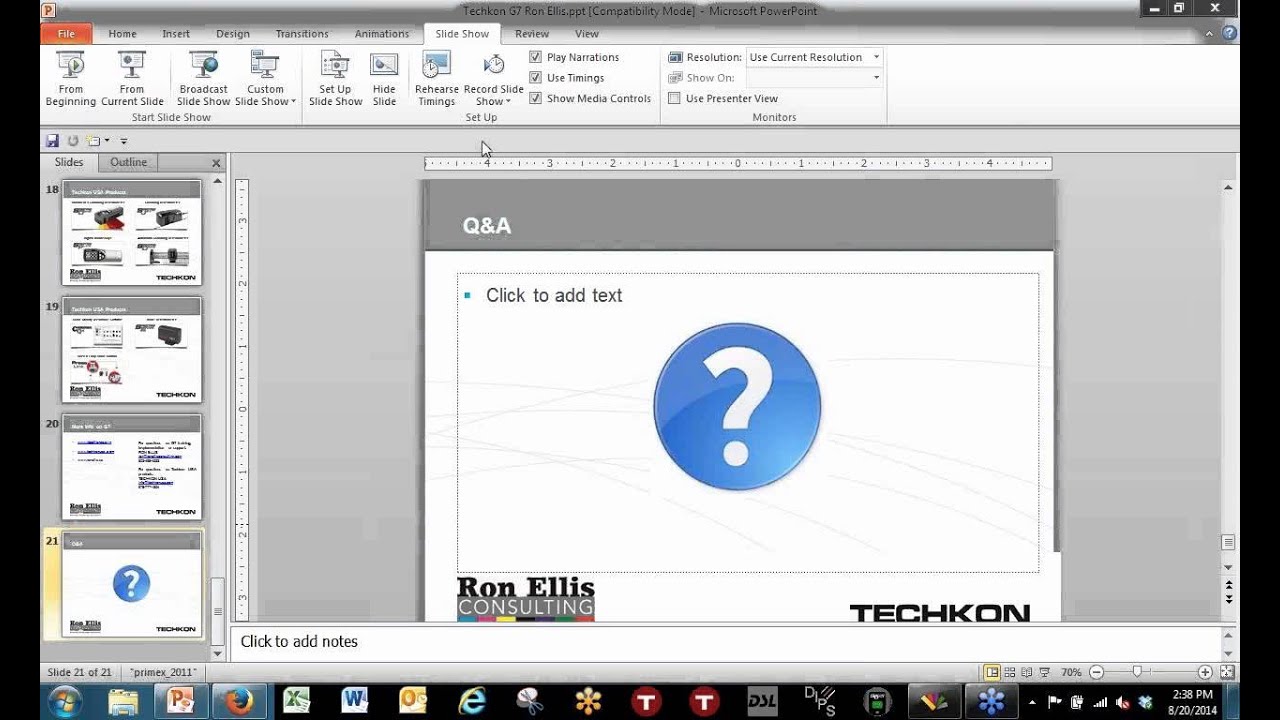Toggle Use Timings checkbox
The height and width of the screenshot is (720, 1280).
point(536,78)
